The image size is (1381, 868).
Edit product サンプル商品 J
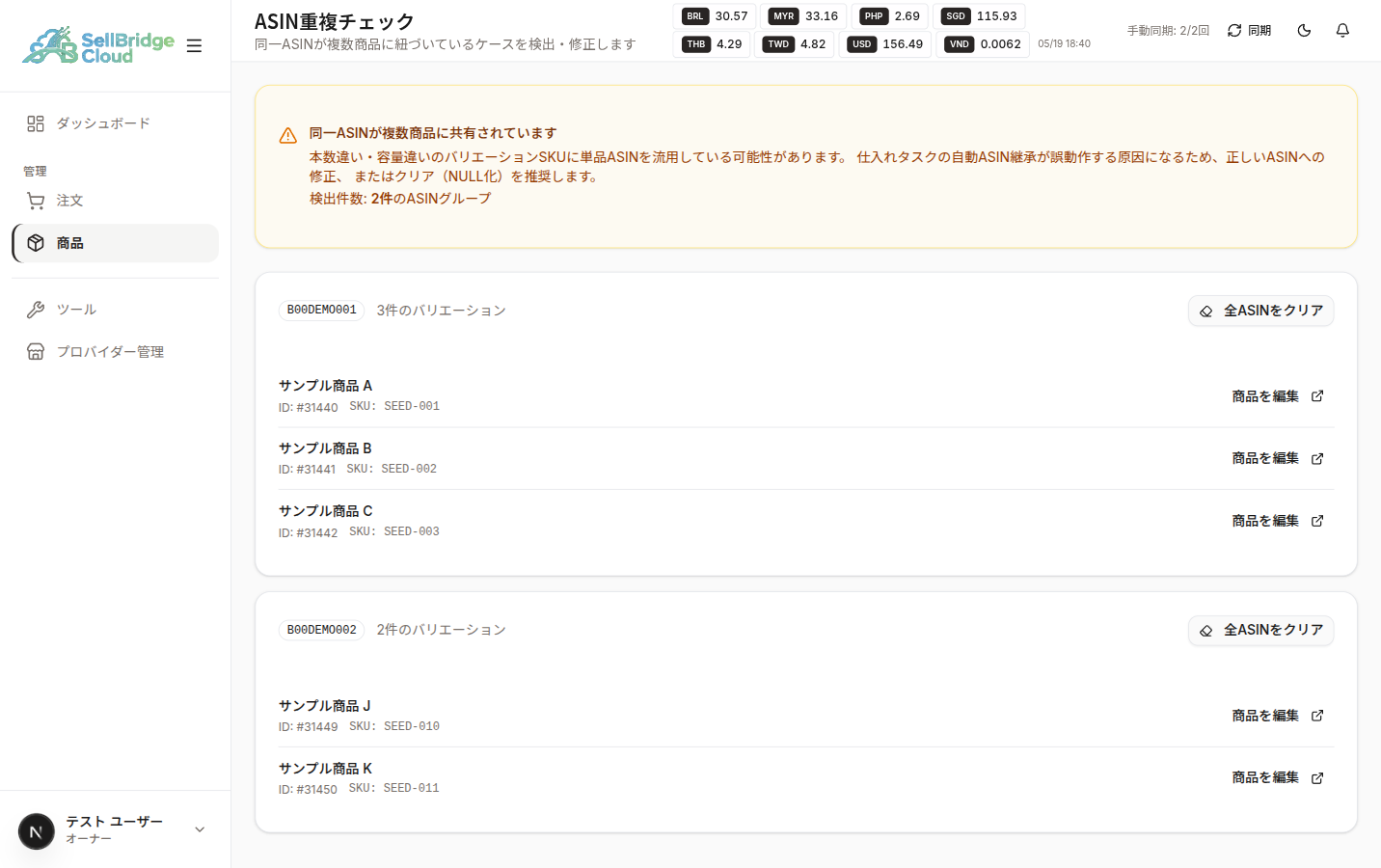(x=1278, y=716)
